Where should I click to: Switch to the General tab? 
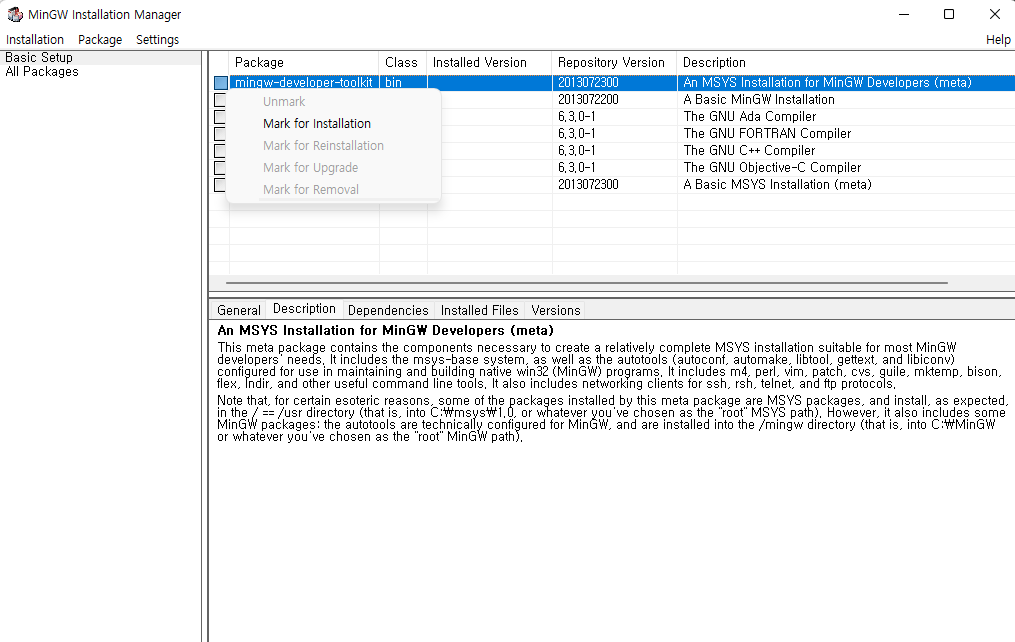point(239,310)
